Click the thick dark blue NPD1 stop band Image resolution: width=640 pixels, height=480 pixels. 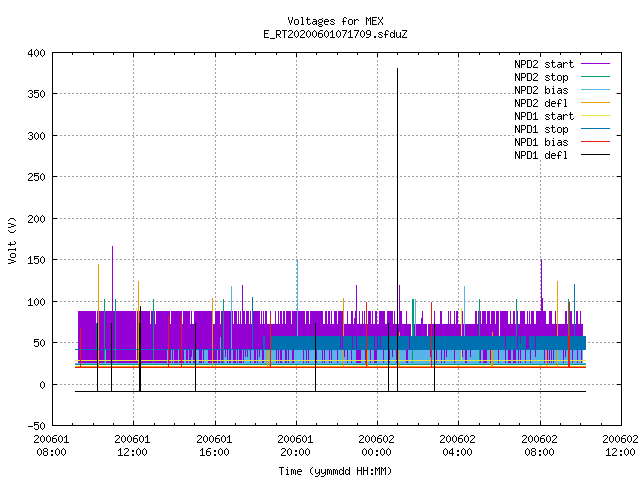[428, 343]
